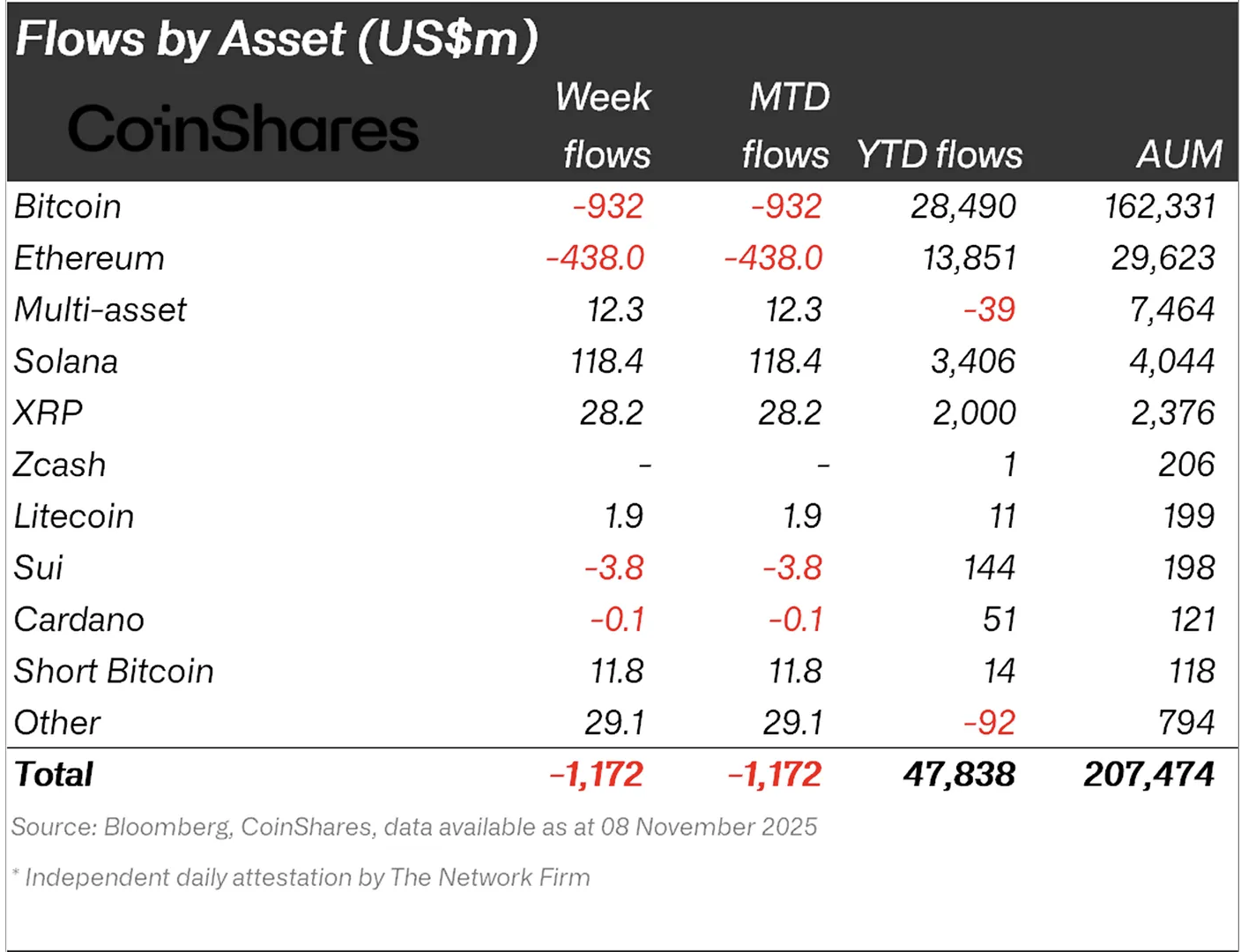Select the Ethereum row label

pos(89,258)
